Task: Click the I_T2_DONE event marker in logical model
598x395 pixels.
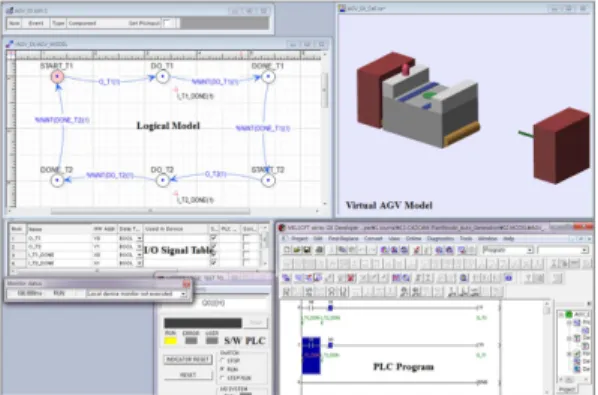Action: [x=176, y=194]
